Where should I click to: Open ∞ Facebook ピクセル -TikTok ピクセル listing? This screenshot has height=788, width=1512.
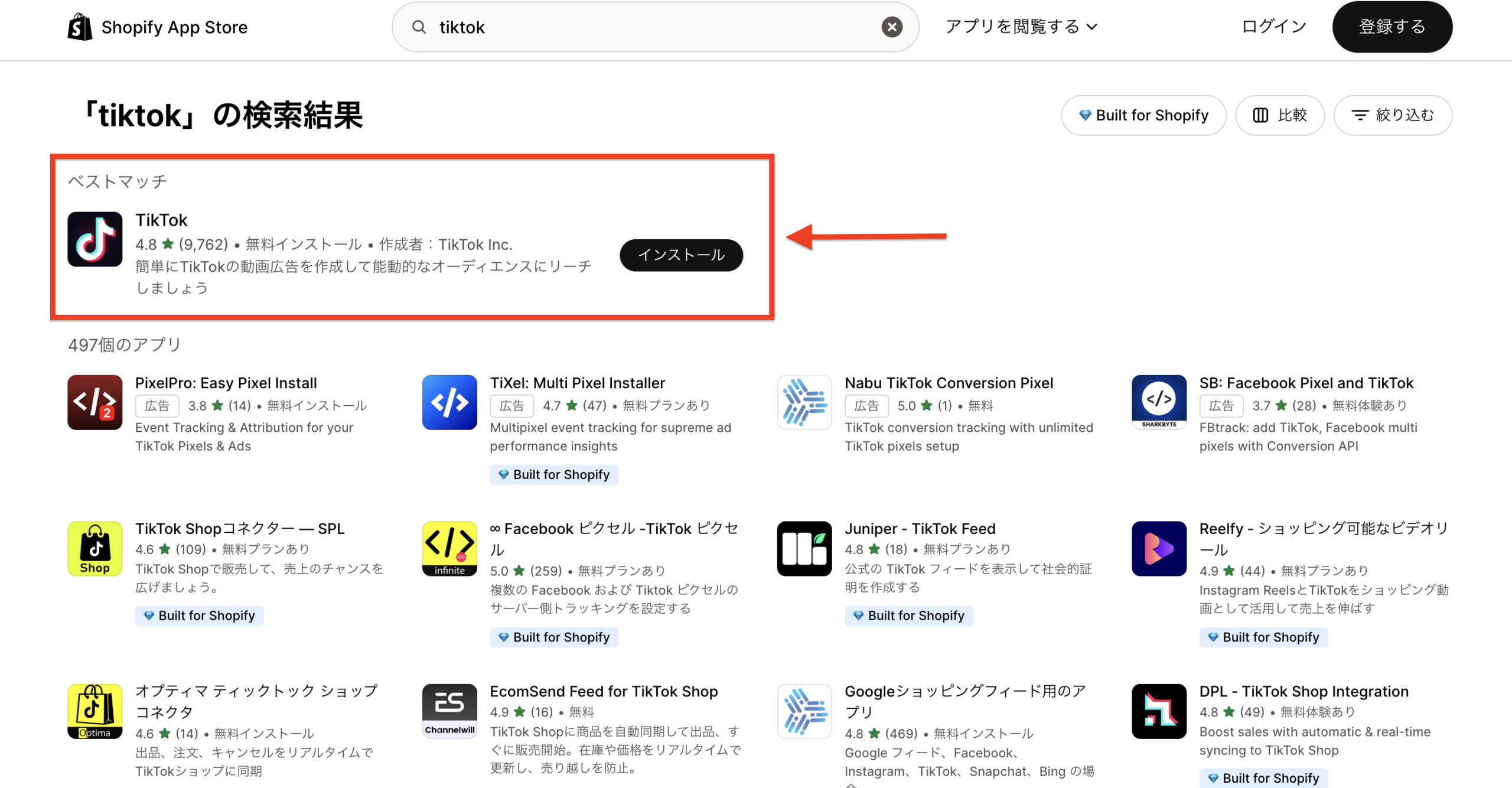click(x=614, y=539)
